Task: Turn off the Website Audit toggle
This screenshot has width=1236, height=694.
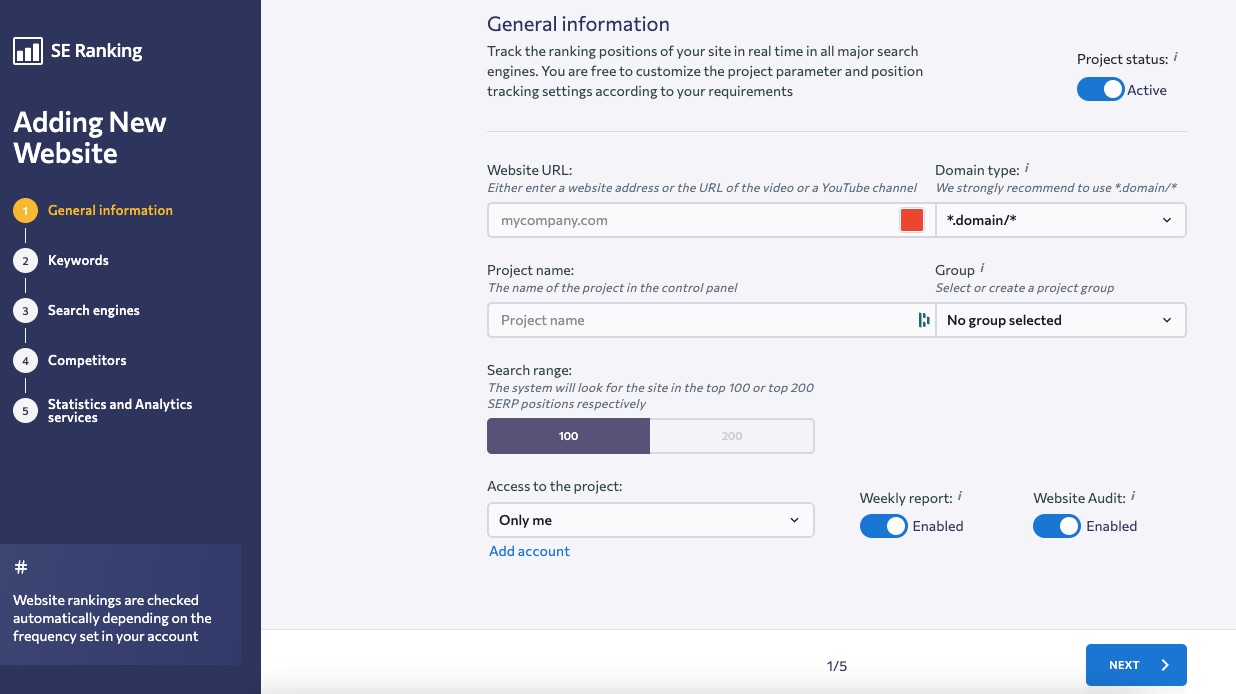Action: pyautogui.click(x=1056, y=526)
